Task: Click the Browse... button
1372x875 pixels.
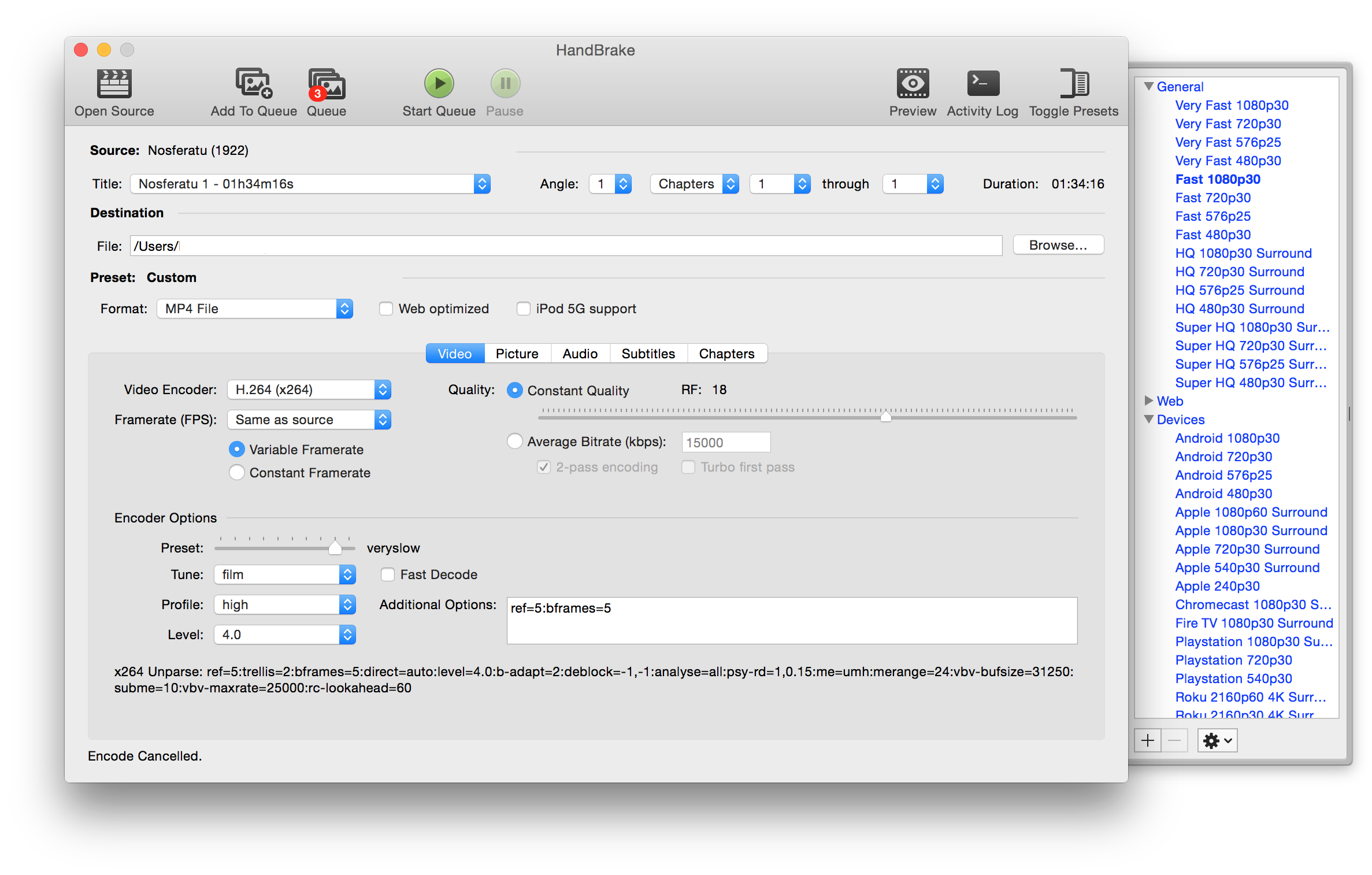Action: coord(1058,245)
